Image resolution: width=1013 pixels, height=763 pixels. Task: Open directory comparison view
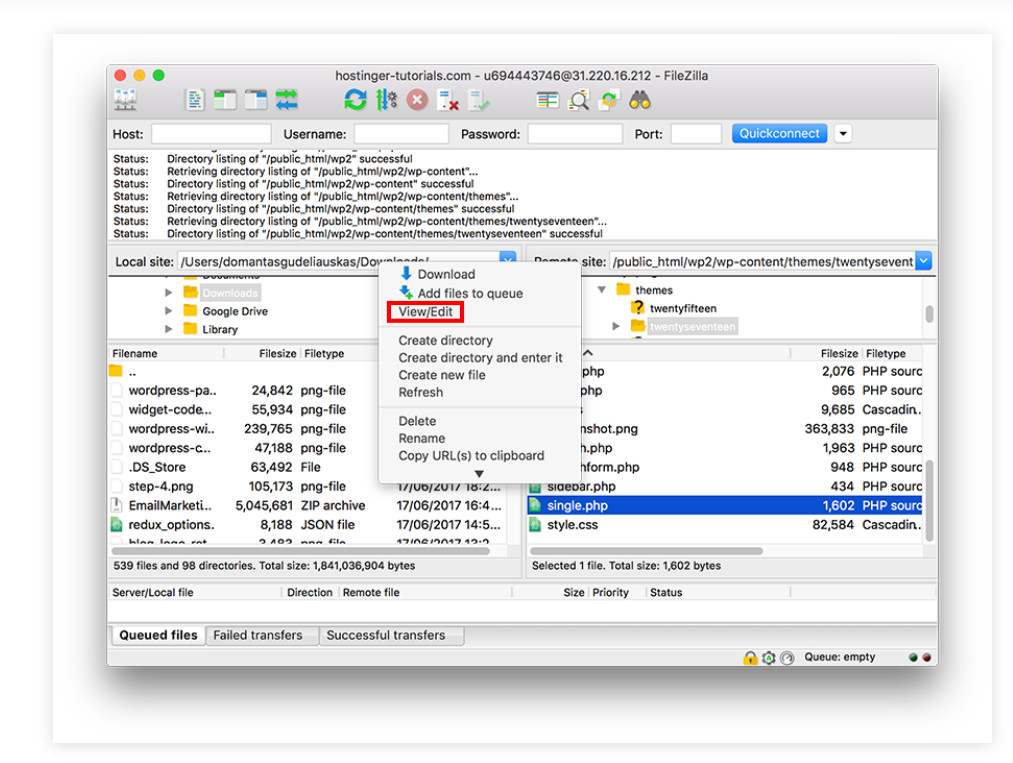click(546, 99)
